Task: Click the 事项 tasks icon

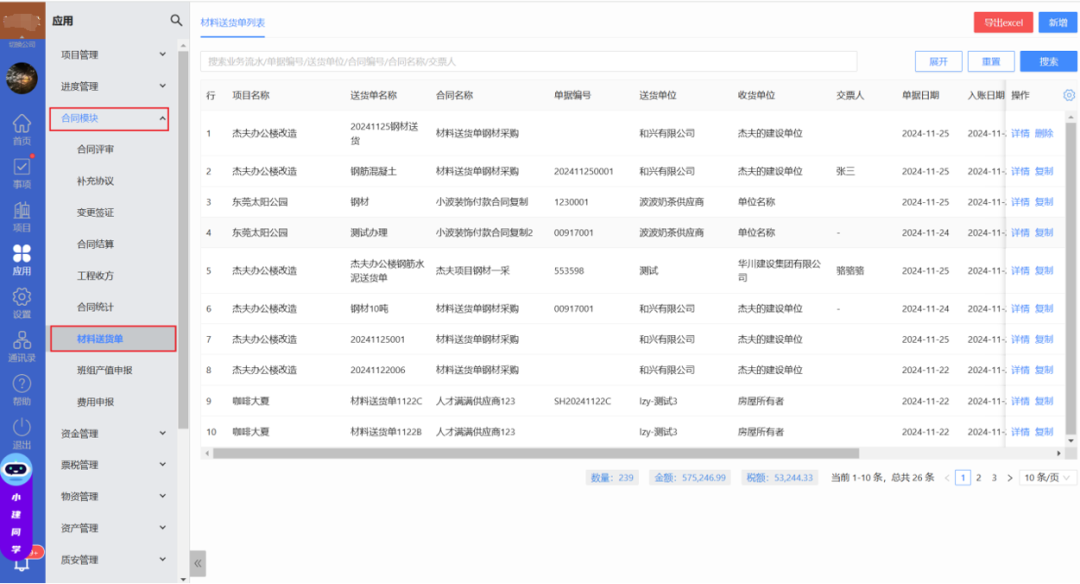Action: coord(21,169)
